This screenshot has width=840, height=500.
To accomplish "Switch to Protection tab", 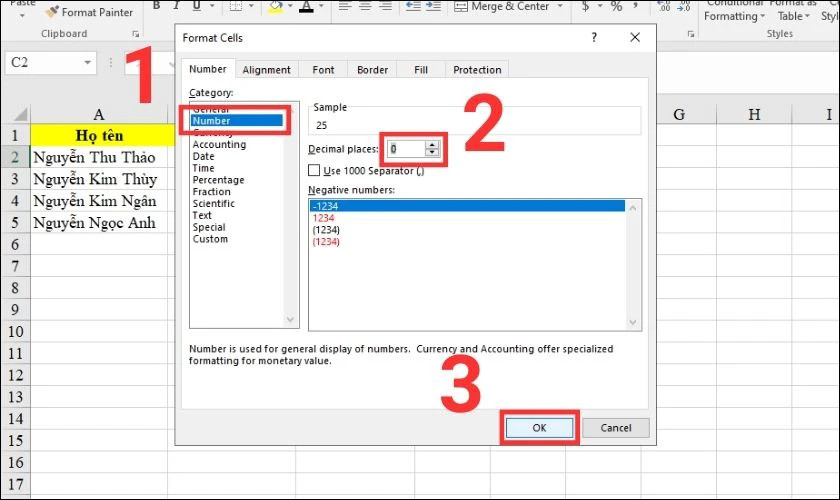I will [x=477, y=70].
